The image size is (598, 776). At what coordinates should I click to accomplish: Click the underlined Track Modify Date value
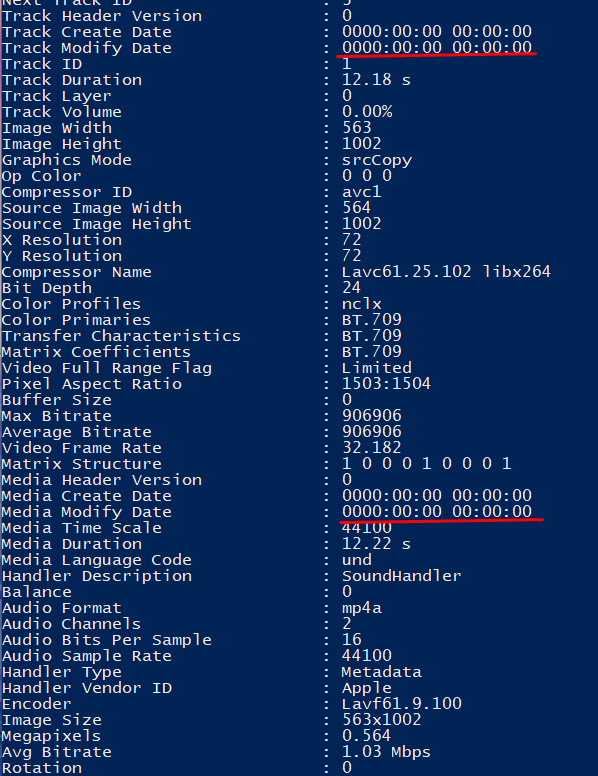tap(437, 48)
